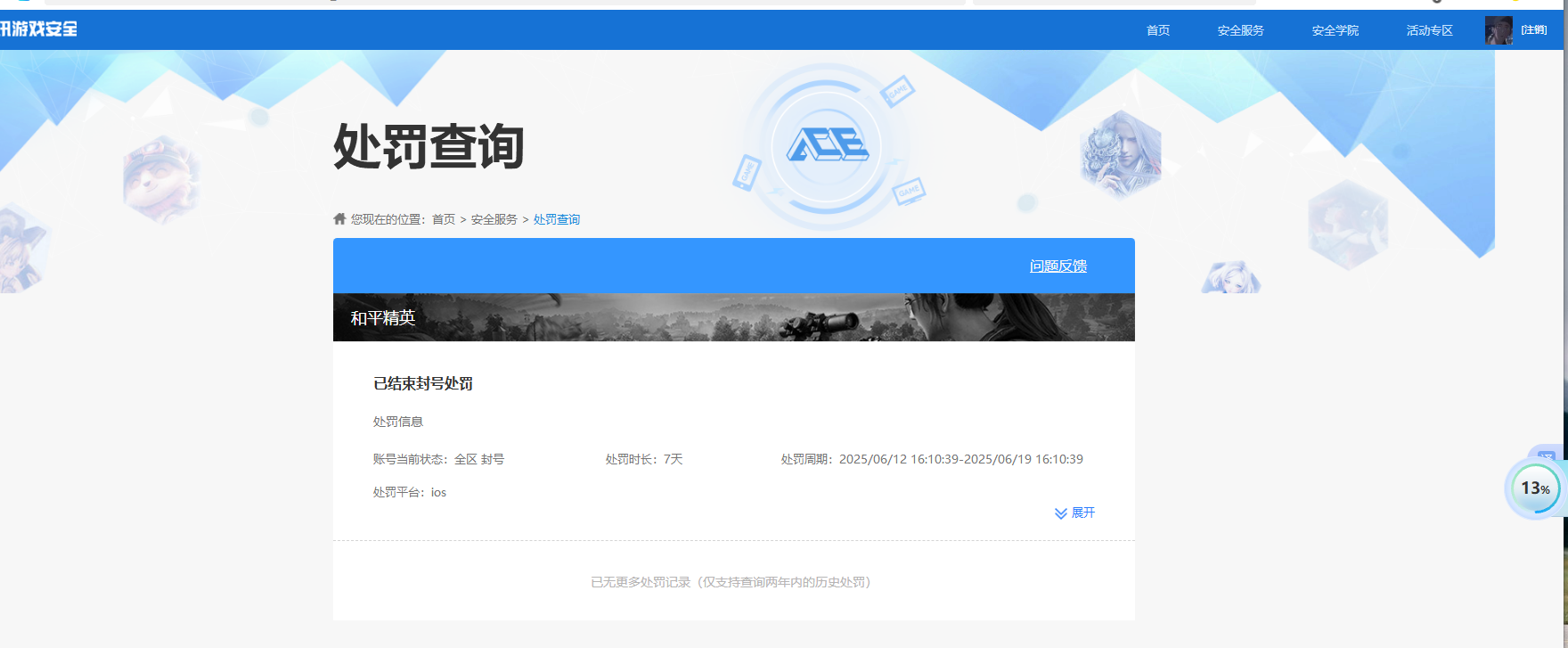The width and height of the screenshot is (1568, 648).
Task: Click the user avatar picture
Action: [x=1499, y=30]
